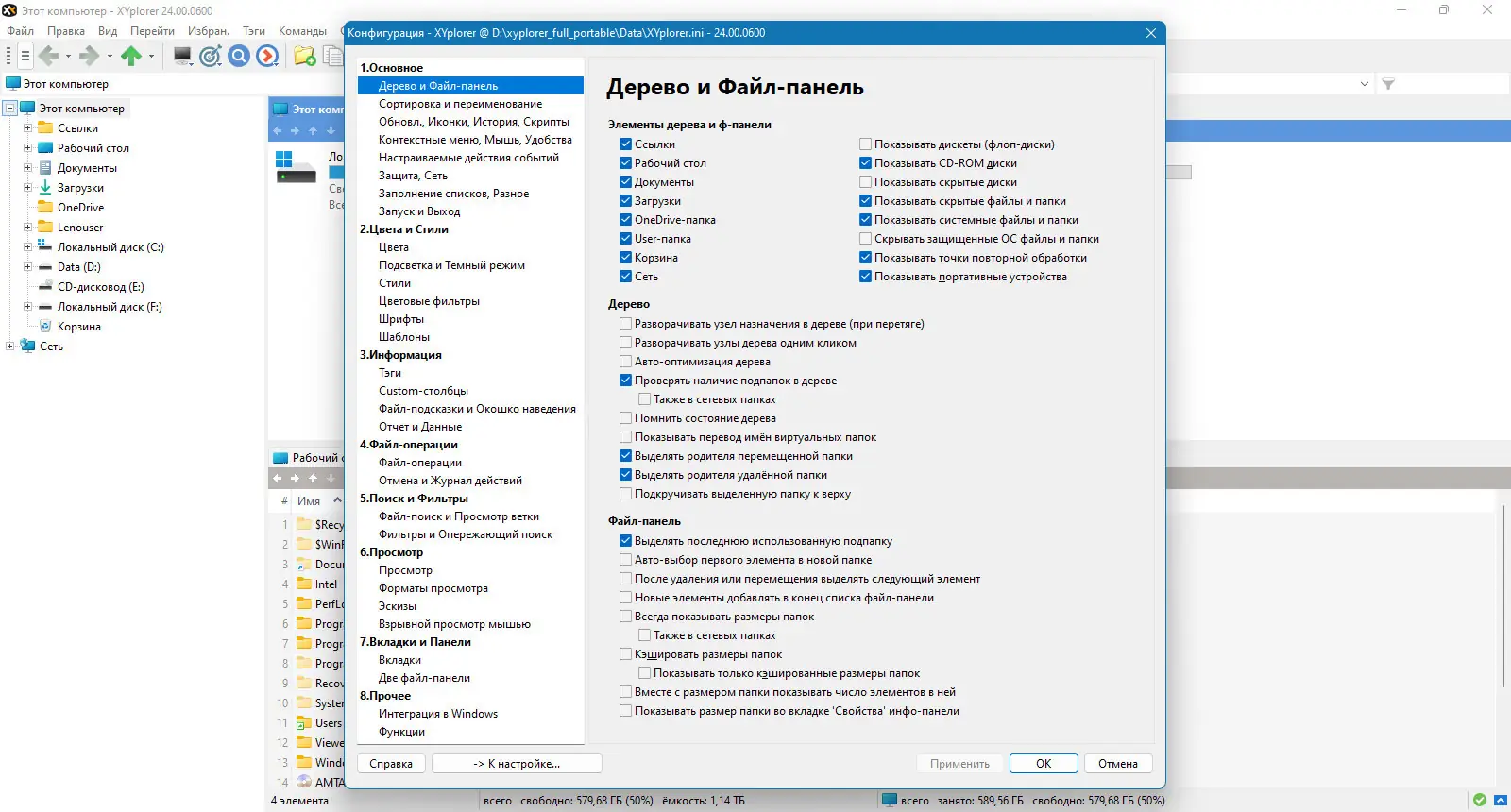This screenshot has width=1511, height=812.
Task: Select Lenouser folder in the tree
Action: click(80, 228)
